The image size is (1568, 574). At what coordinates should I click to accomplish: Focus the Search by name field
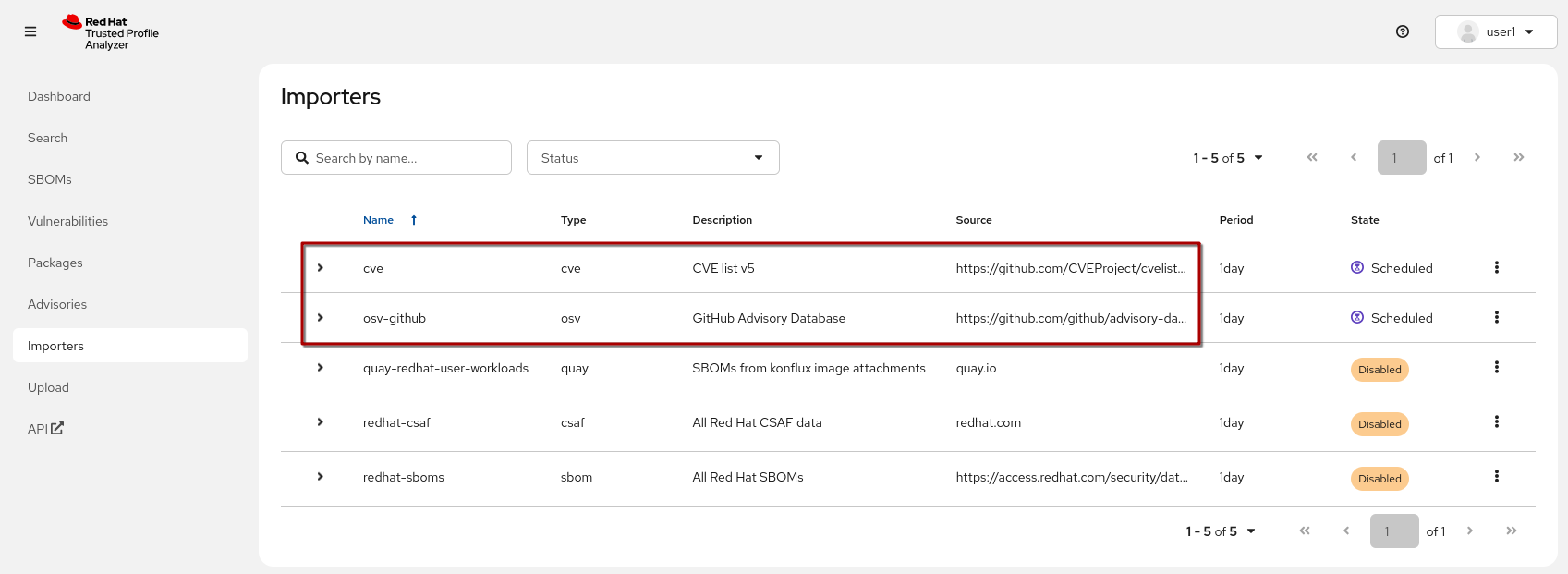tap(407, 158)
